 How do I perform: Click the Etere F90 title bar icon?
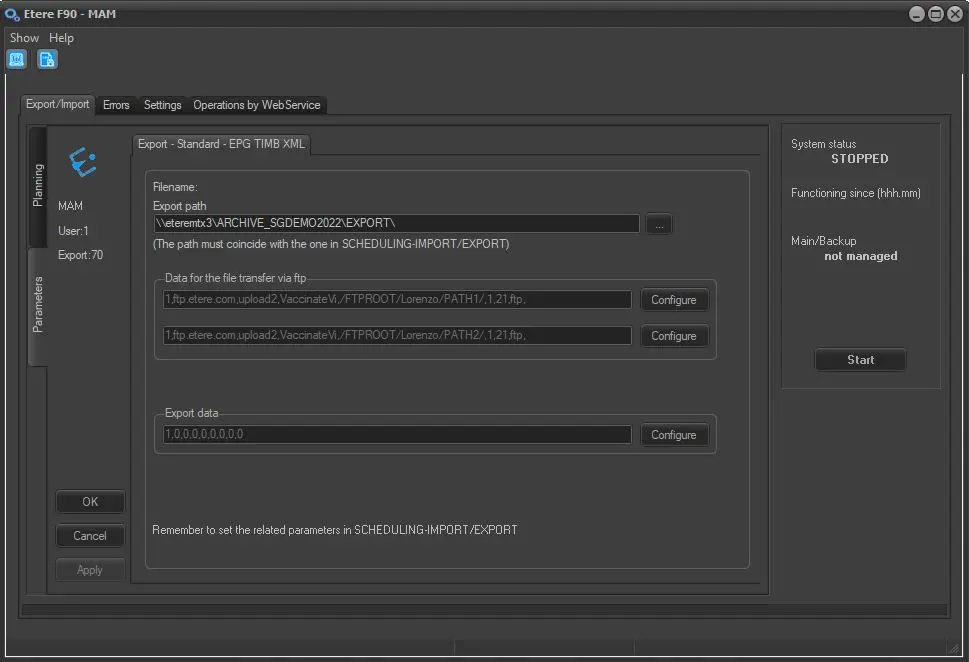pyautogui.click(x=13, y=14)
